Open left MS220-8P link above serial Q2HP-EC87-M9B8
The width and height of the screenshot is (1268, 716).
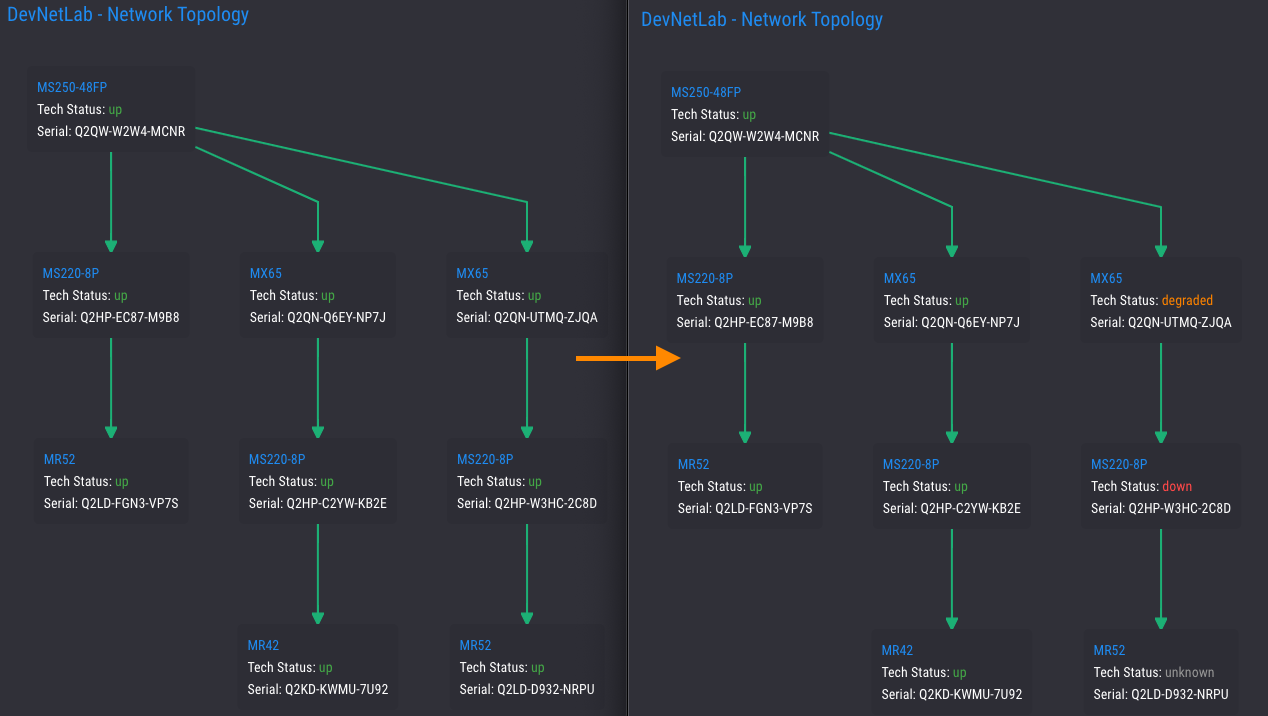click(x=70, y=273)
